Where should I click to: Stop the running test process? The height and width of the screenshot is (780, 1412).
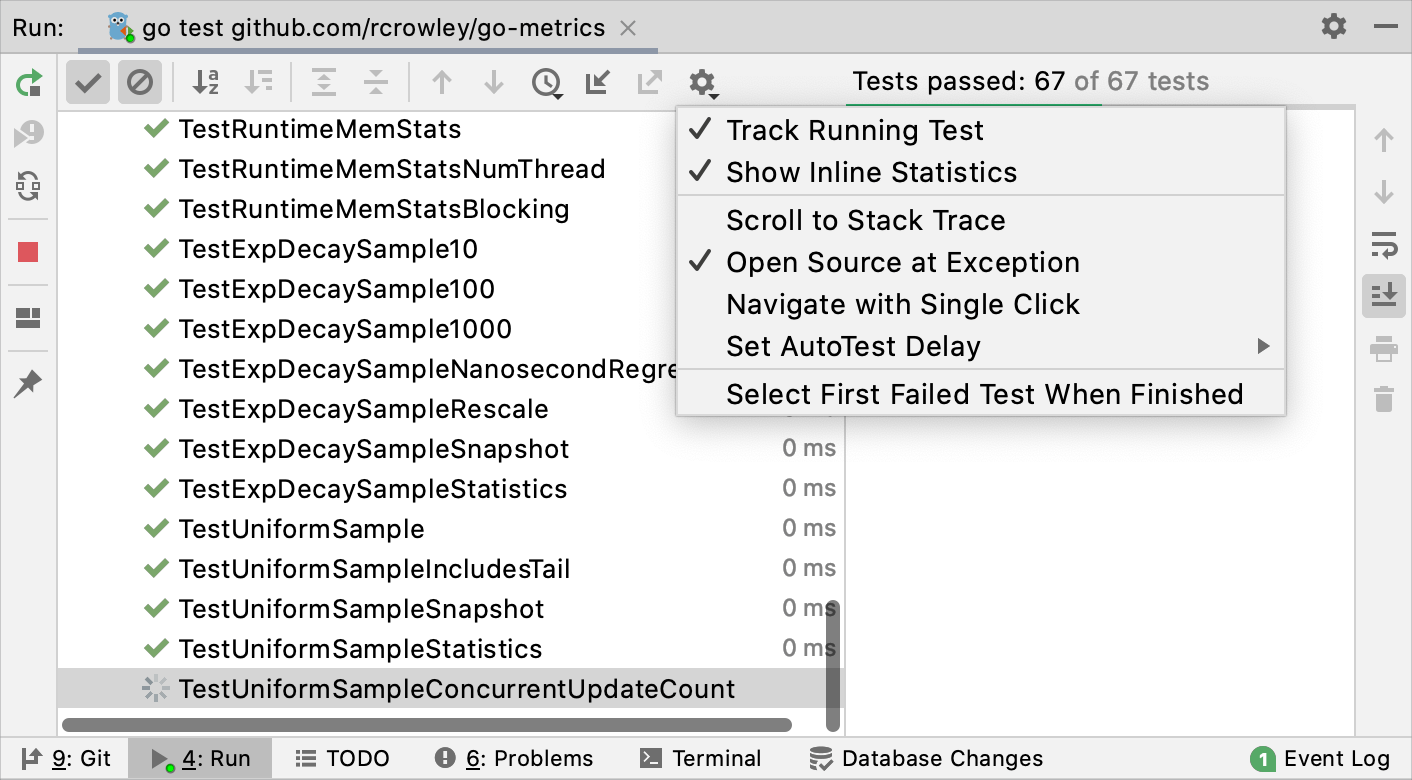tap(30, 252)
